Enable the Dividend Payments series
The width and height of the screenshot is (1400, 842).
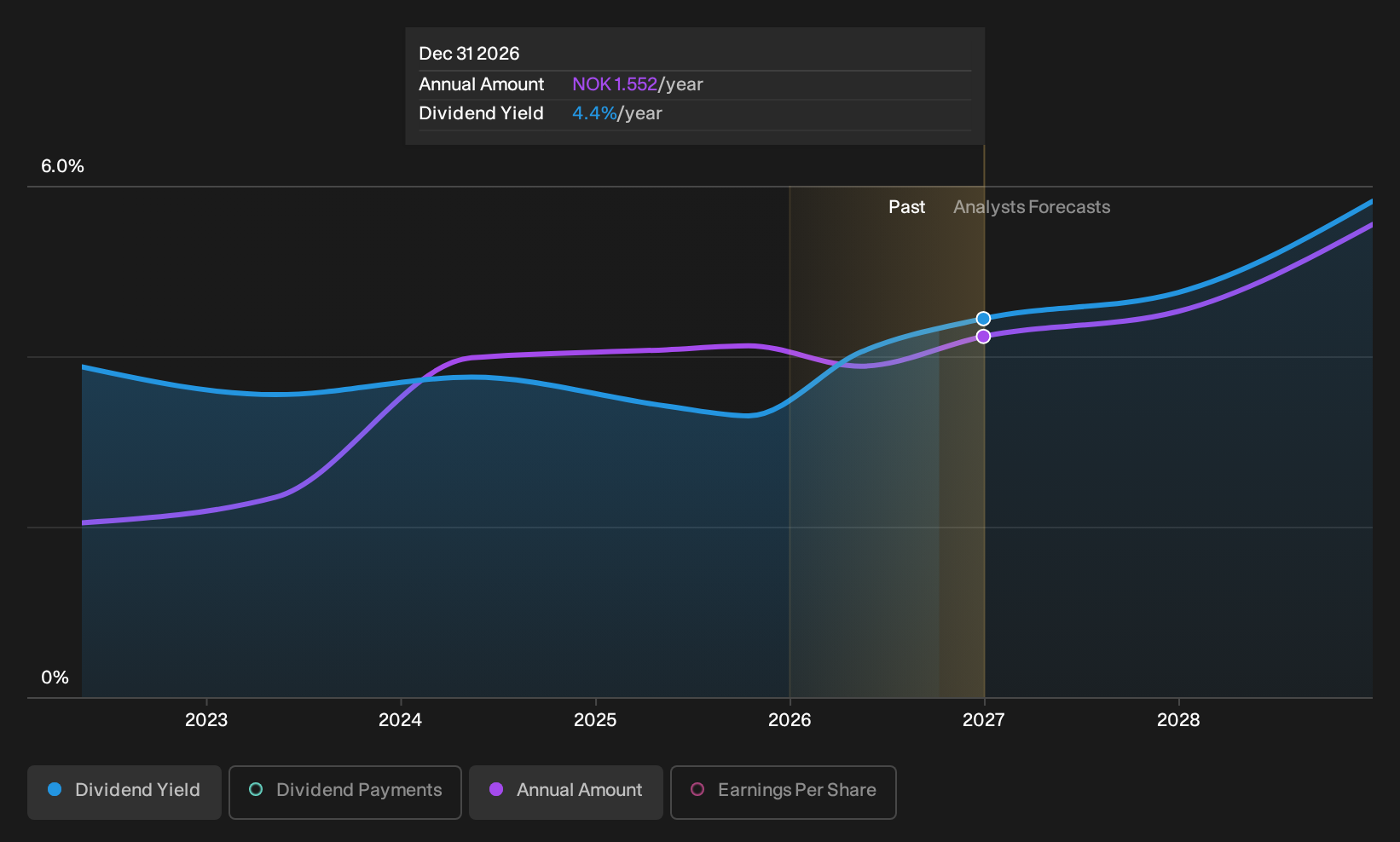[345, 793]
